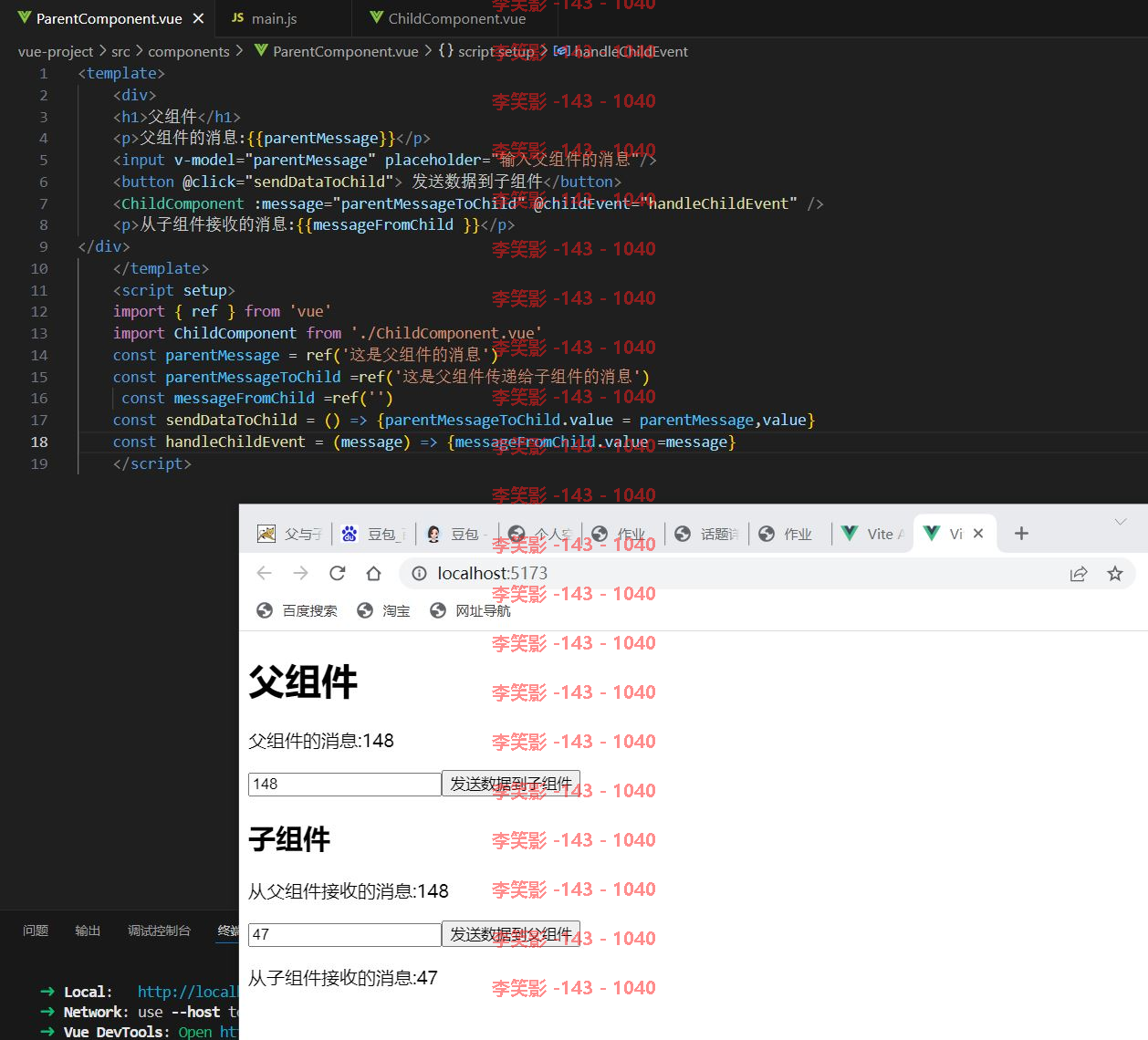This screenshot has height=1040, width=1148.
Task: Click the http://local link in terminal
Action: coord(187,992)
